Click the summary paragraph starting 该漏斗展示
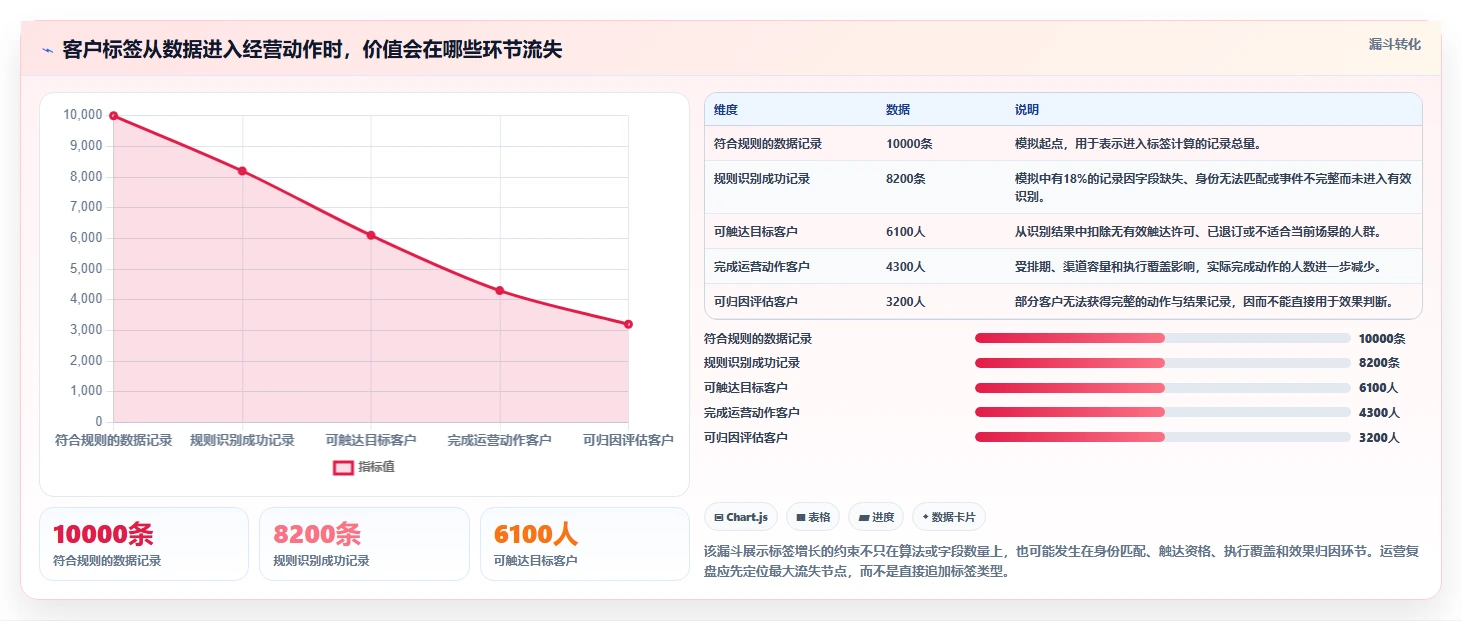Screen dimensions: 1462x621 [1061, 561]
